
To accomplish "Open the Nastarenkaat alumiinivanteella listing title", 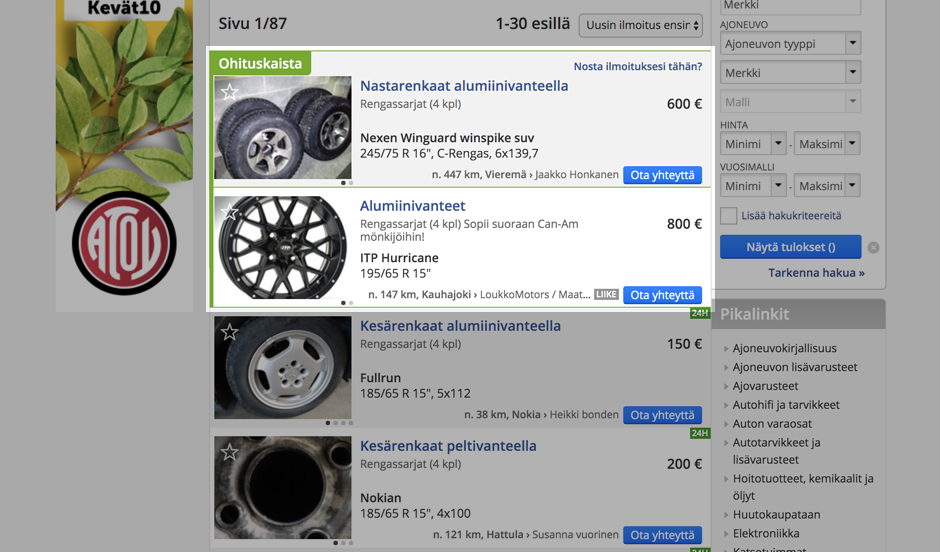I will pyautogui.click(x=464, y=86).
